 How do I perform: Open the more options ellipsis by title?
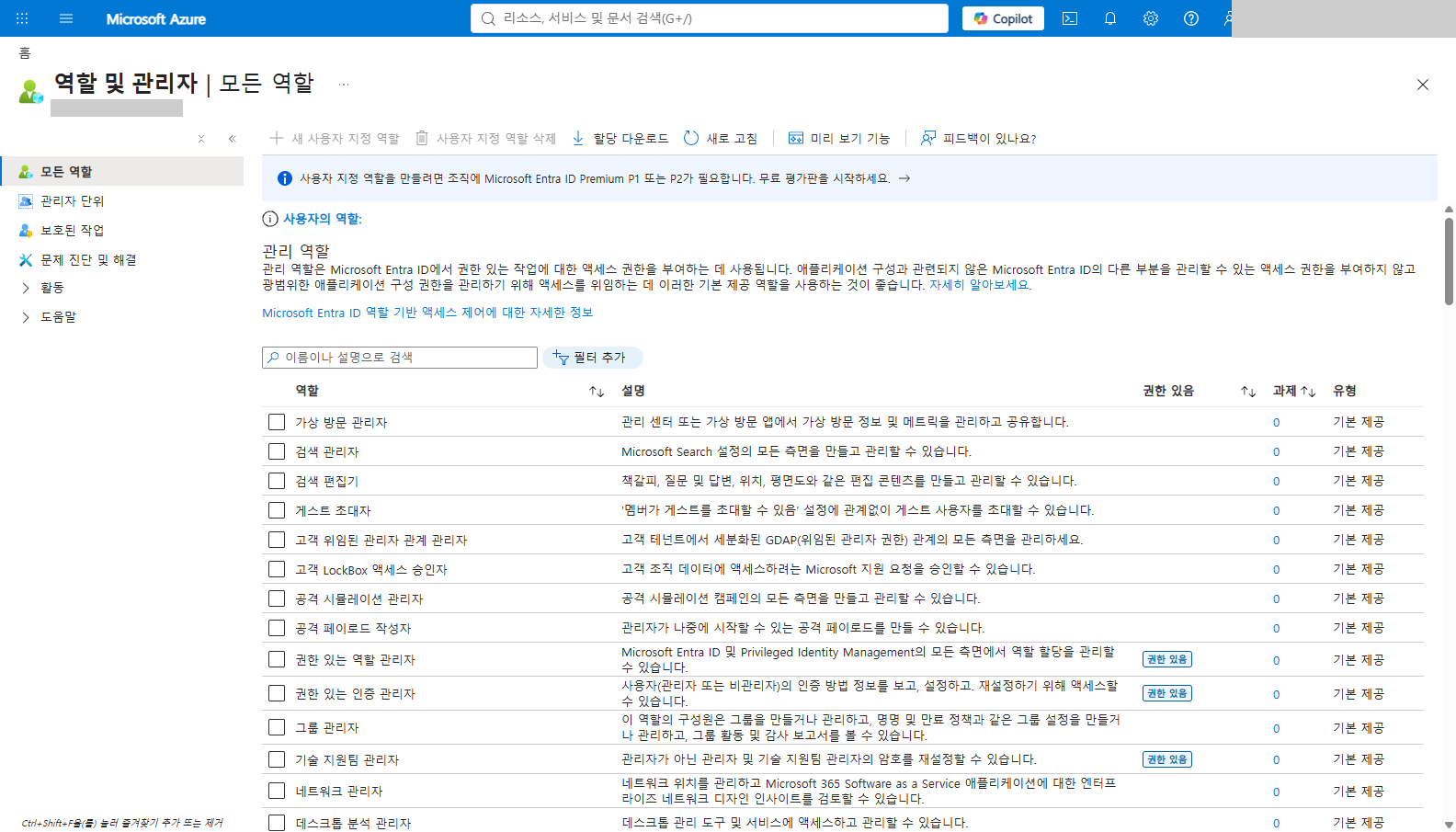point(344,84)
